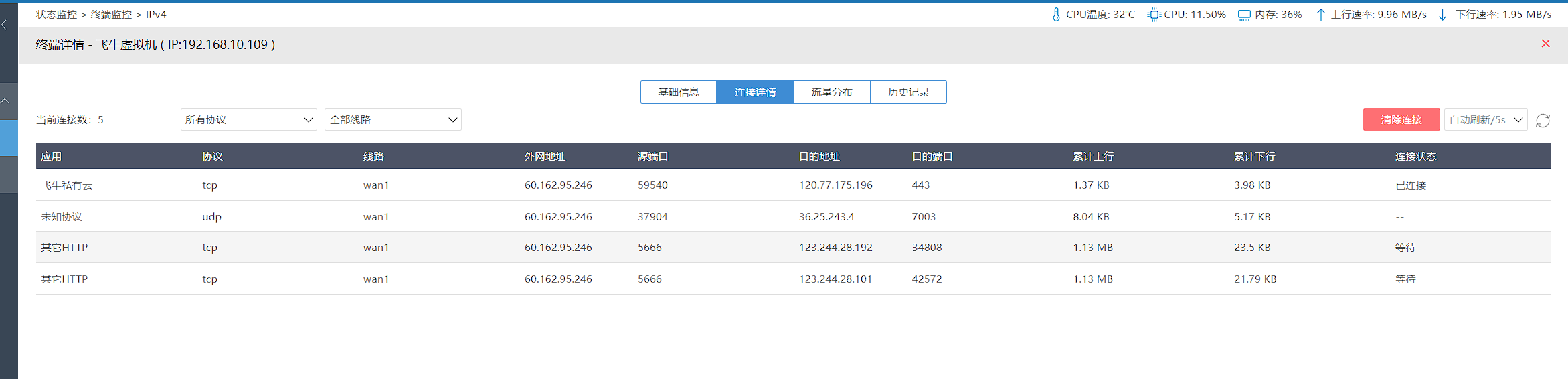Switch to the 基础信息 tab
Image resolution: width=1568 pixels, height=379 pixels.
coord(679,92)
